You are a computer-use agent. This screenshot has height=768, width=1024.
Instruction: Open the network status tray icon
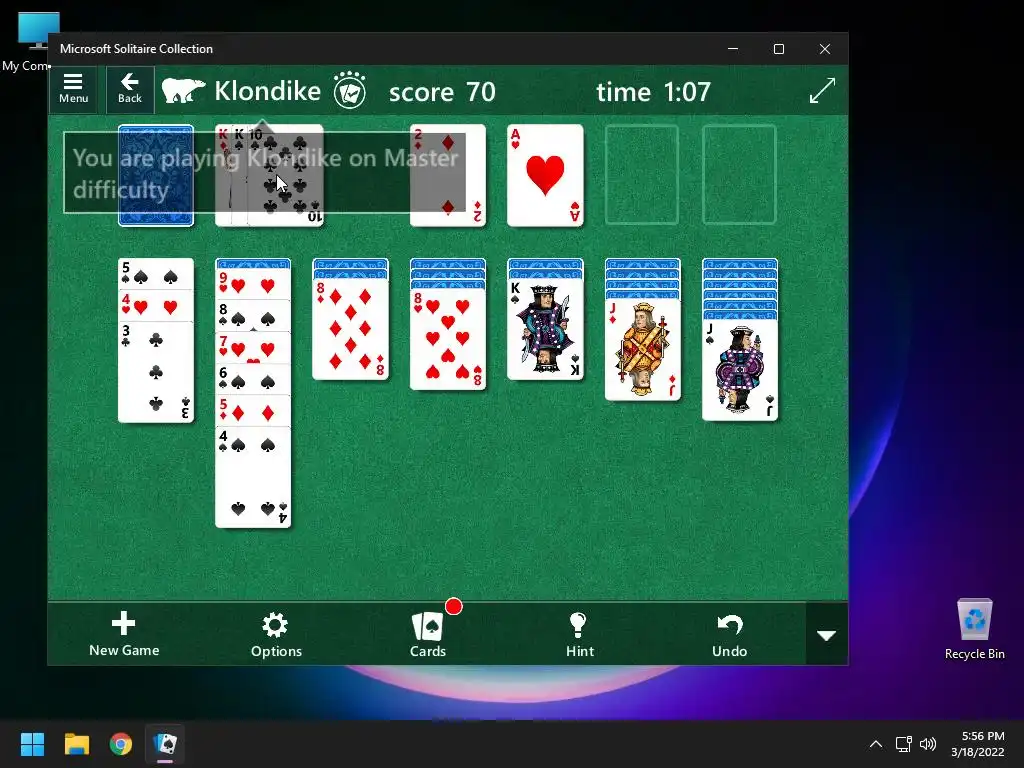pyautogui.click(x=903, y=744)
